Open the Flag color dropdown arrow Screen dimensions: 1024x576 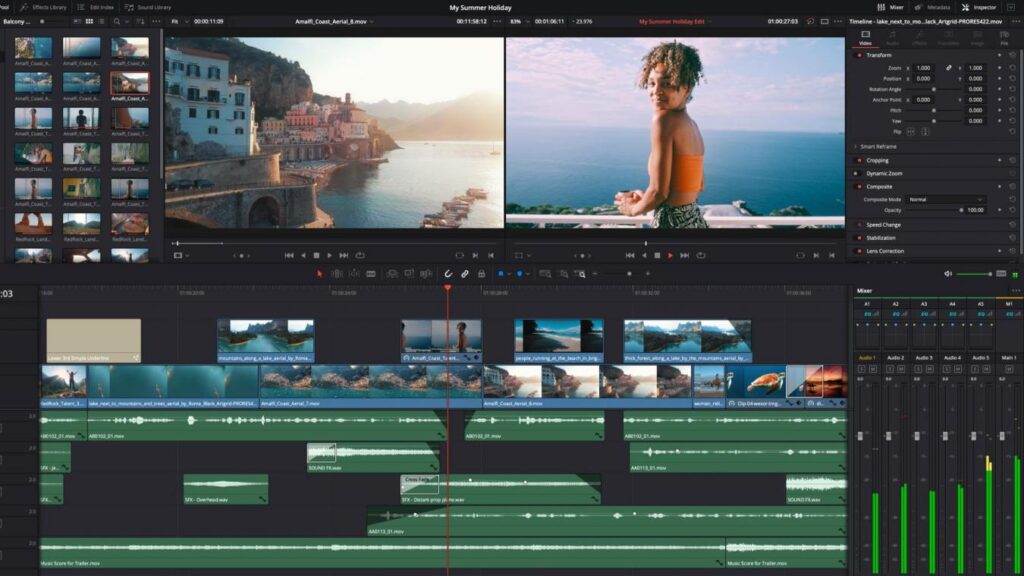pos(509,274)
